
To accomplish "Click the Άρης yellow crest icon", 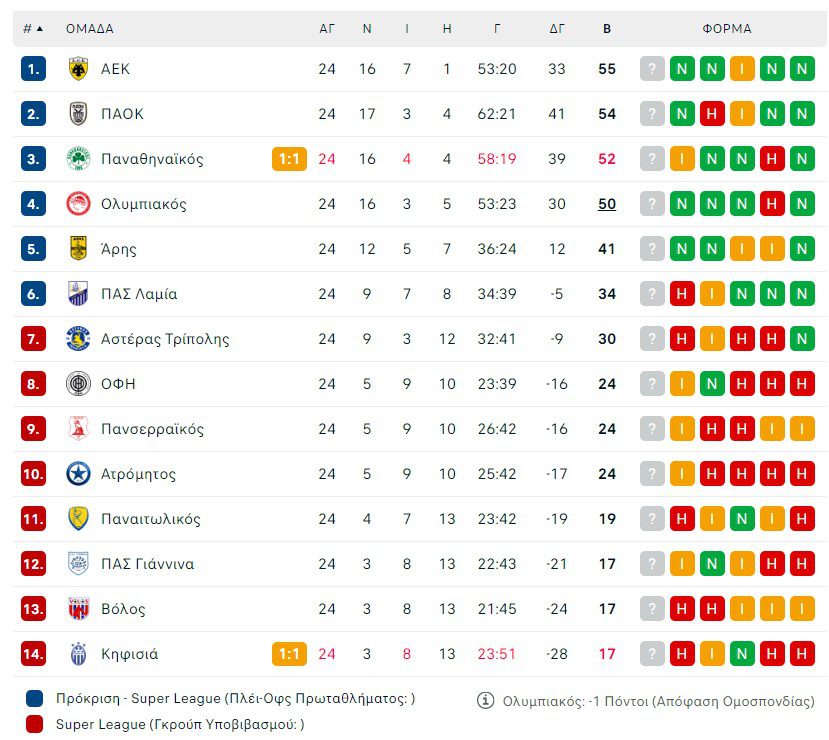I will click(x=78, y=249).
